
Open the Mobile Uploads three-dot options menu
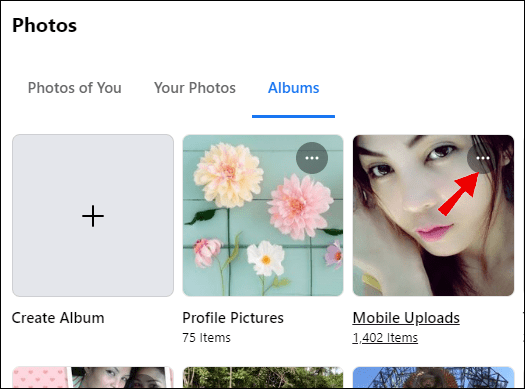482,158
